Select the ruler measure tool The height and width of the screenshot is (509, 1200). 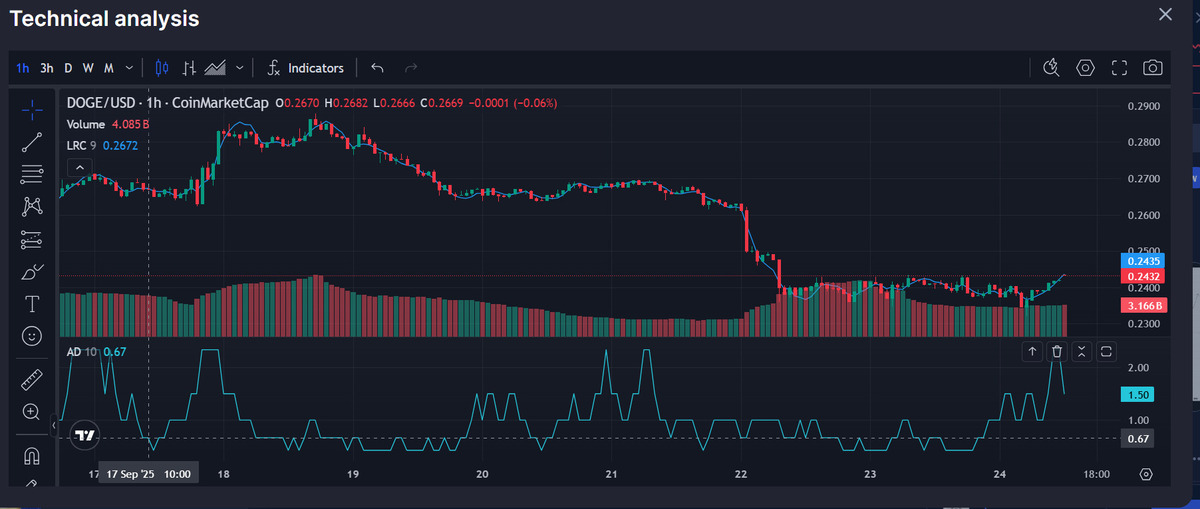[32, 380]
